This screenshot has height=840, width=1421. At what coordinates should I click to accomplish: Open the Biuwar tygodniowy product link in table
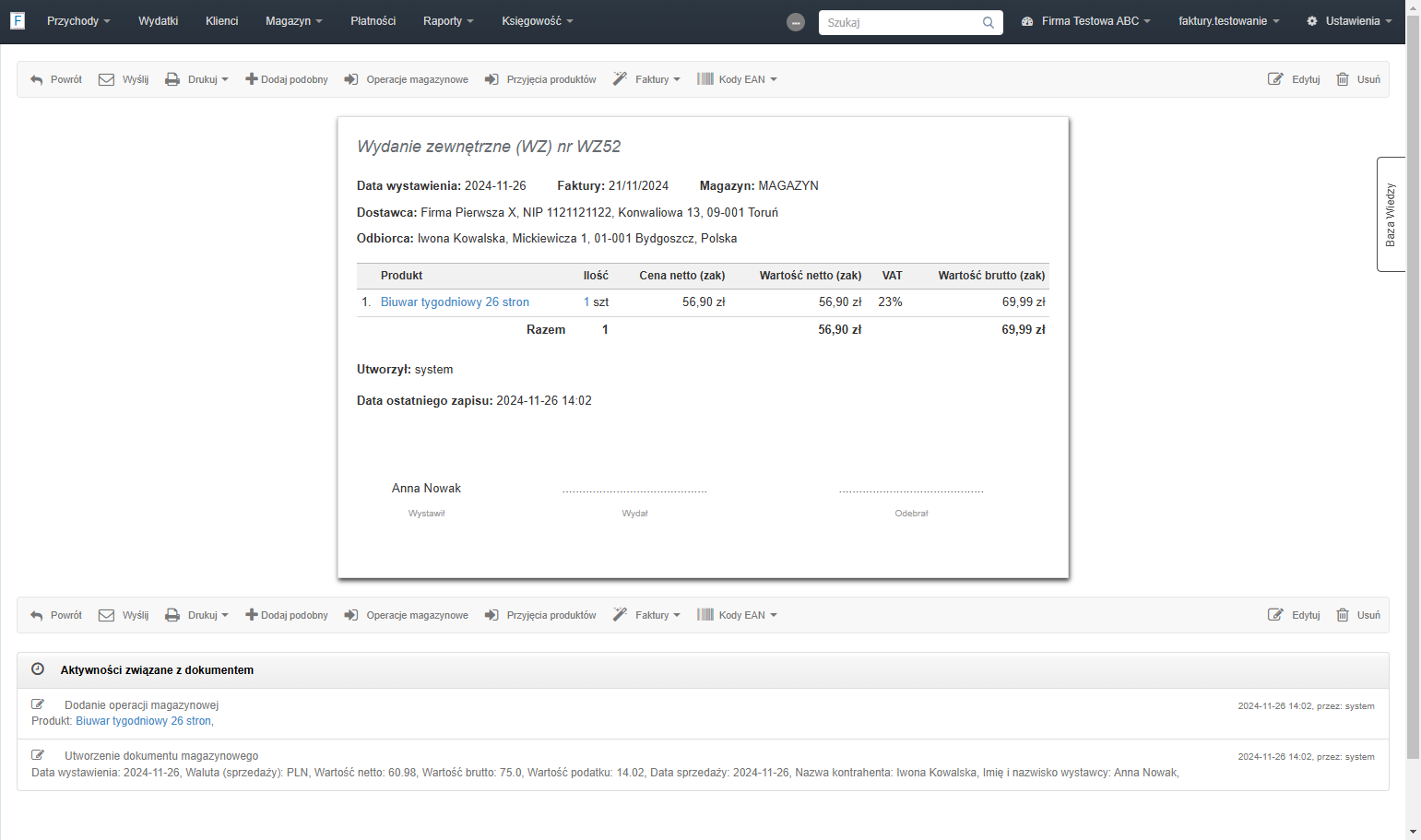[x=455, y=302]
